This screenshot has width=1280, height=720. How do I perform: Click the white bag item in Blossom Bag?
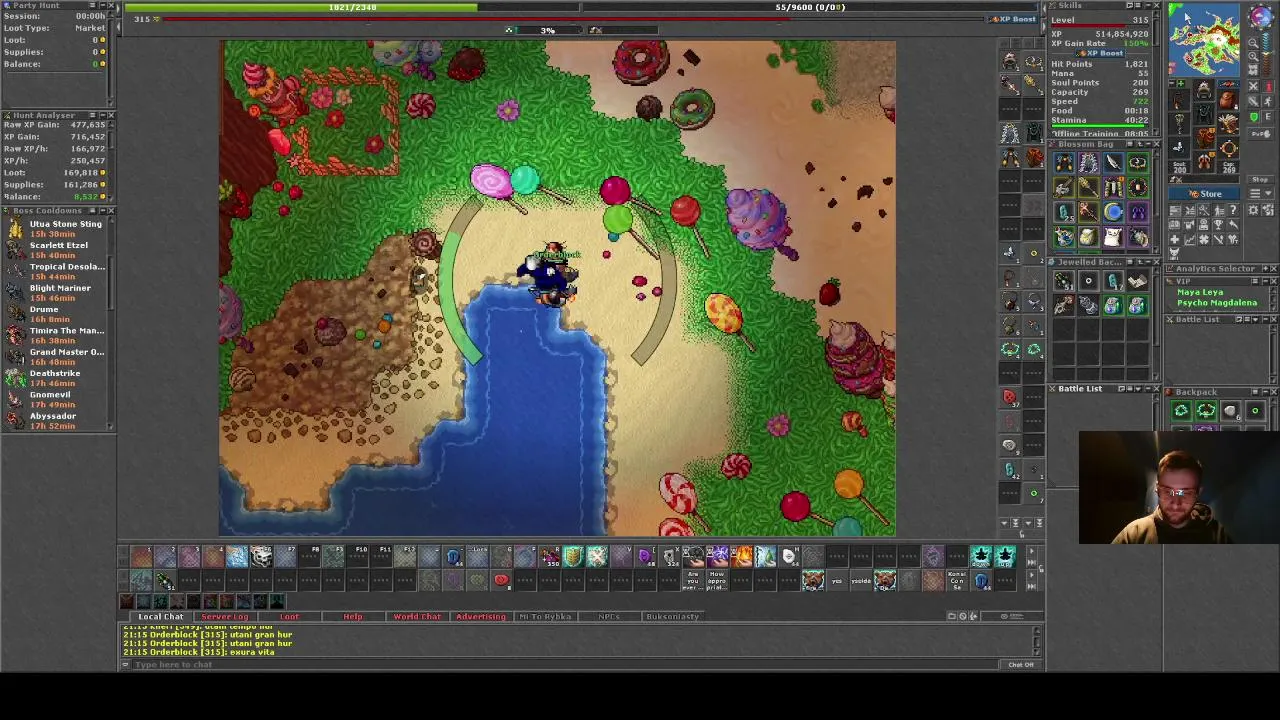[1113, 236]
